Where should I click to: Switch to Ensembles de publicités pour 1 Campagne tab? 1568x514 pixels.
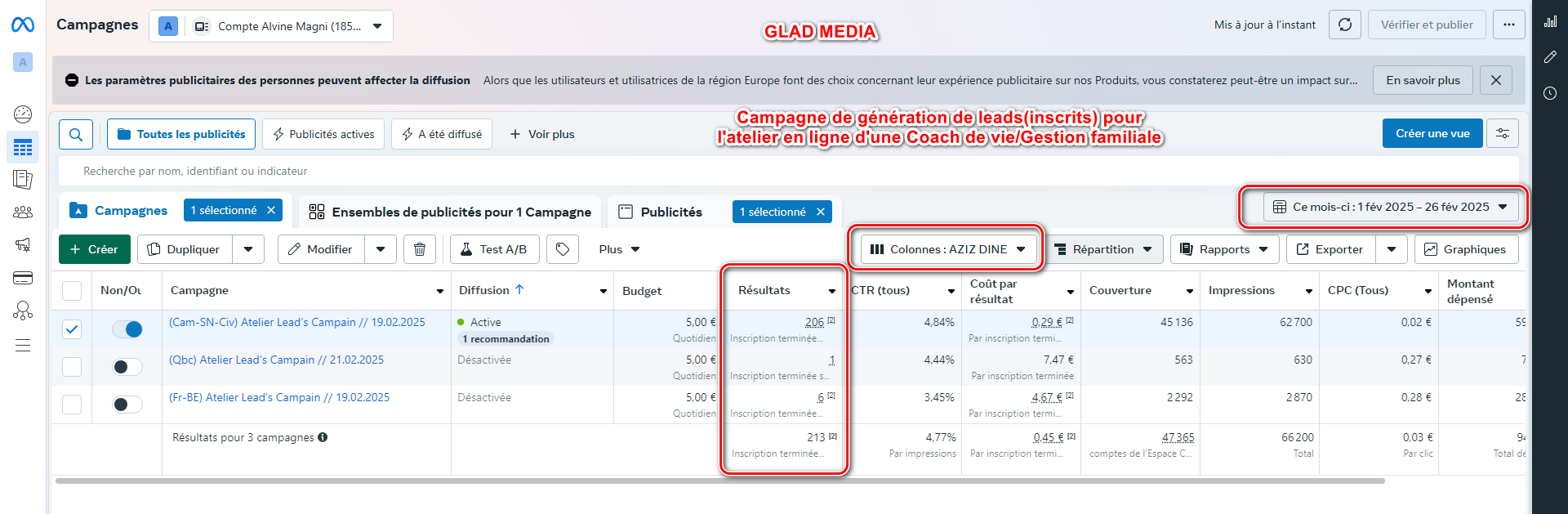(450, 212)
